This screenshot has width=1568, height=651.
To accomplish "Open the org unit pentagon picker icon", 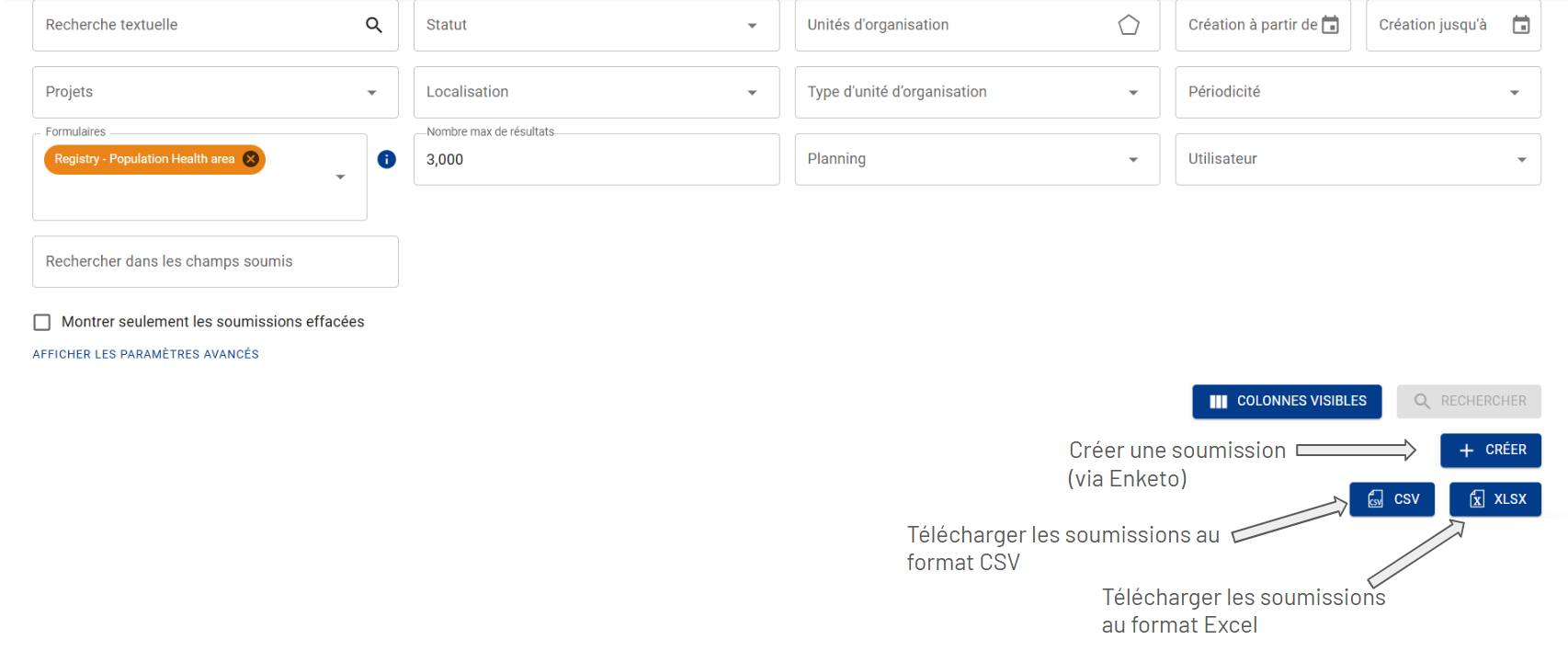I will click(x=1129, y=25).
